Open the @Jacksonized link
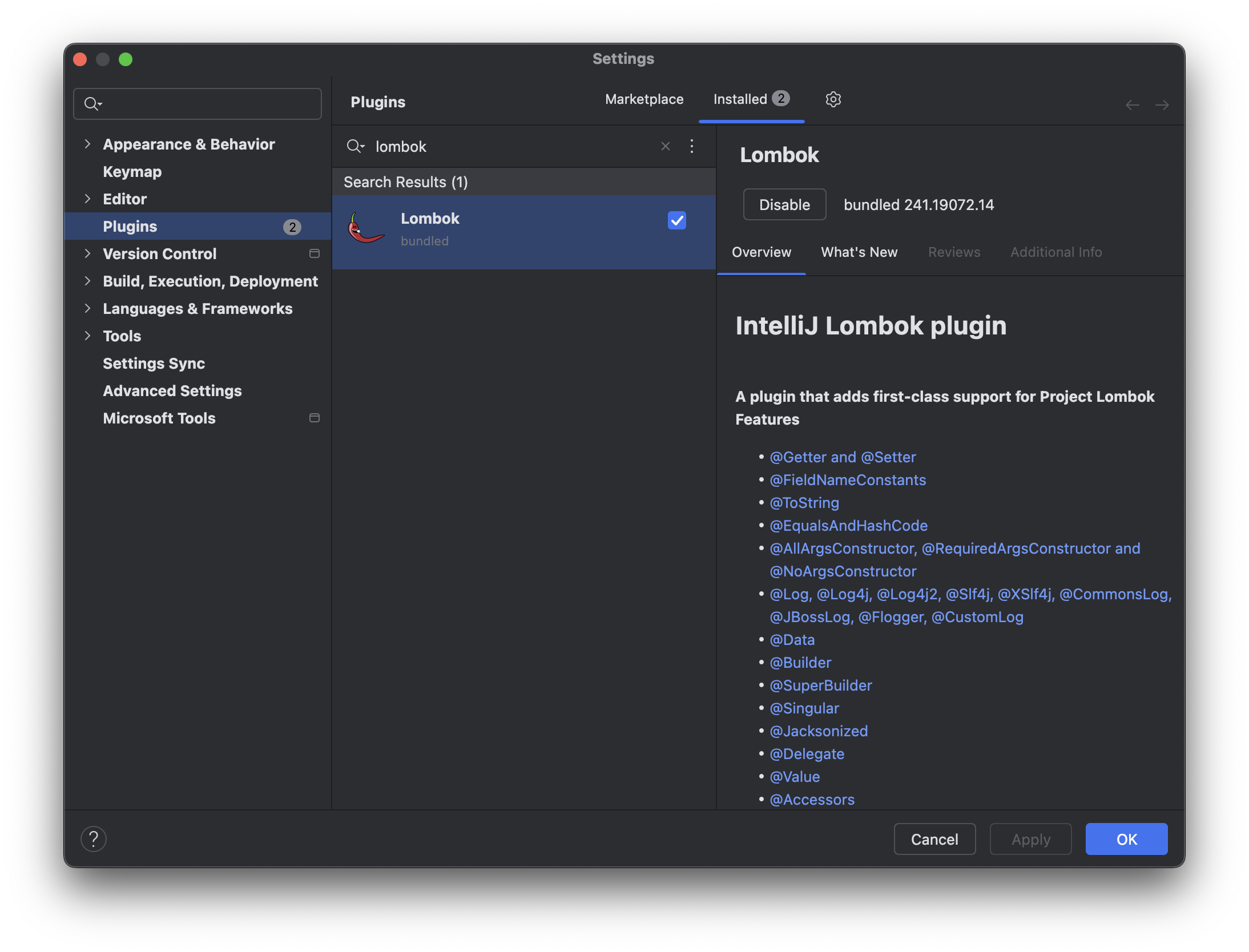The image size is (1249, 952). [x=819, y=731]
